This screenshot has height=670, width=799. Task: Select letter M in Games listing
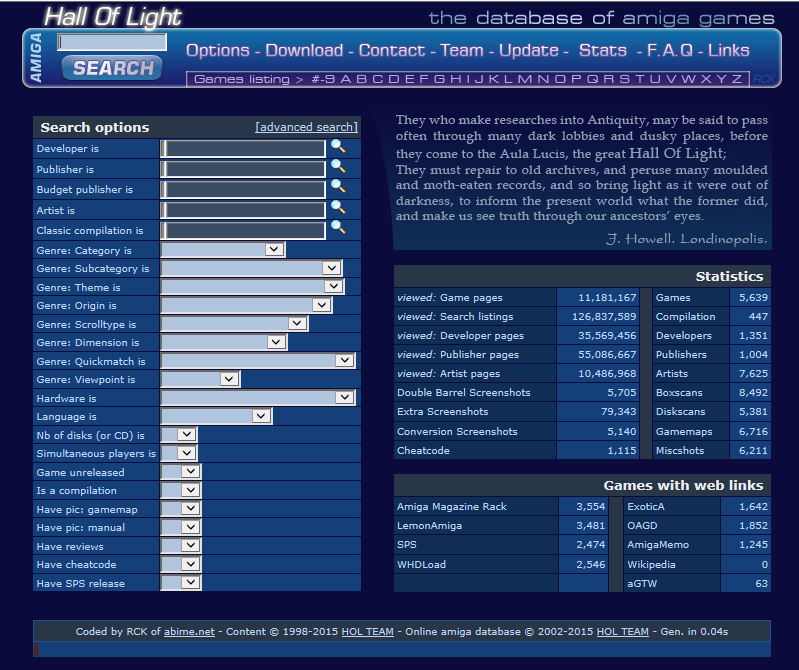tap(526, 79)
